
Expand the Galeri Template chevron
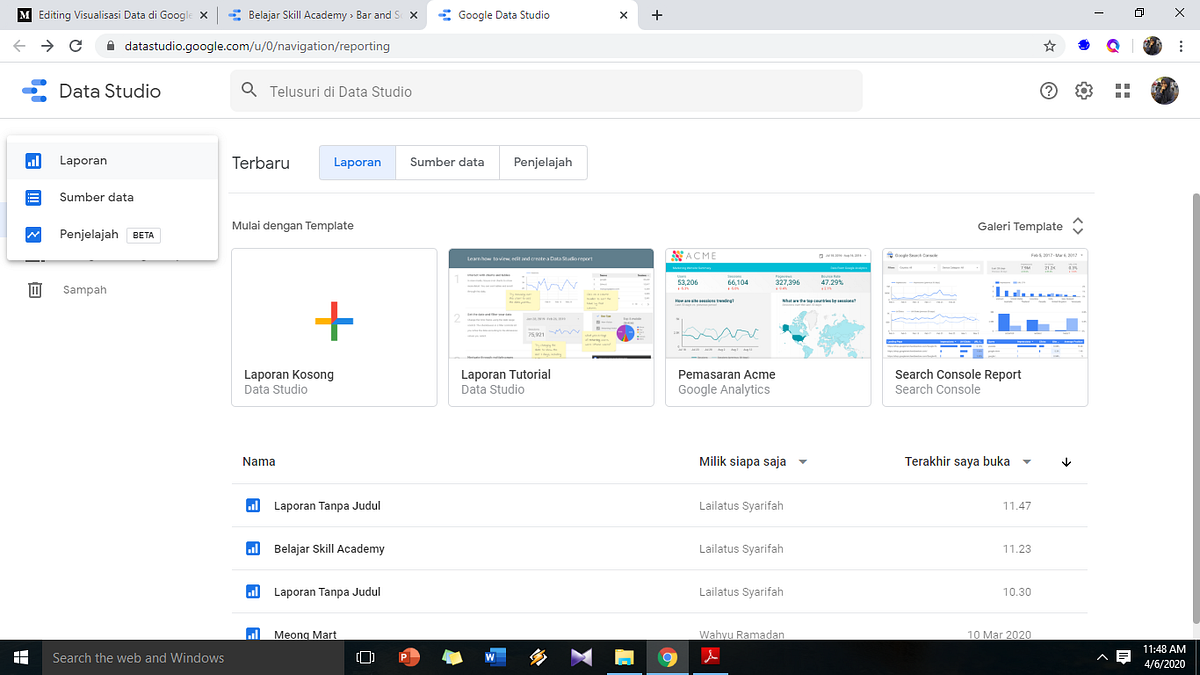tap(1078, 226)
